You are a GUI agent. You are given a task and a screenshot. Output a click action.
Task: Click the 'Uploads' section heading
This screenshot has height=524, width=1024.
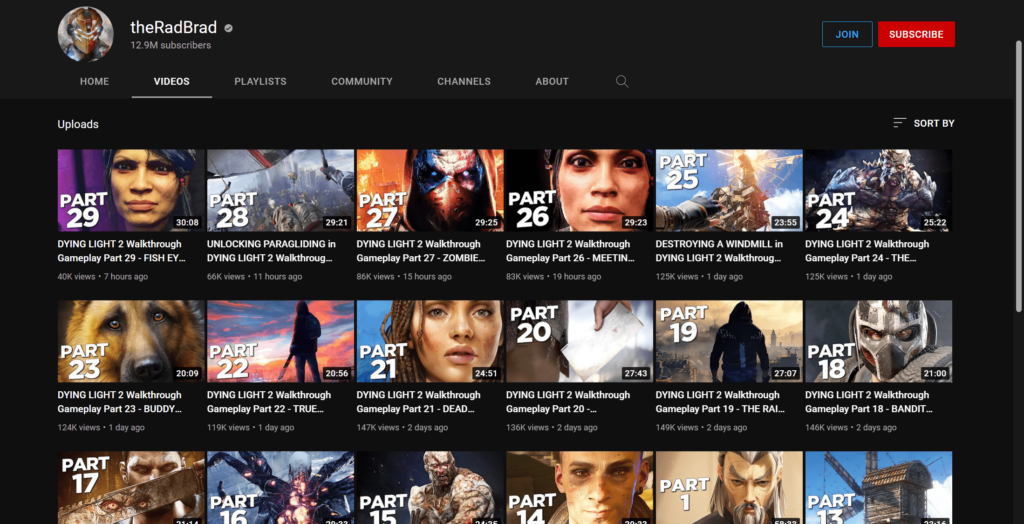[78, 124]
